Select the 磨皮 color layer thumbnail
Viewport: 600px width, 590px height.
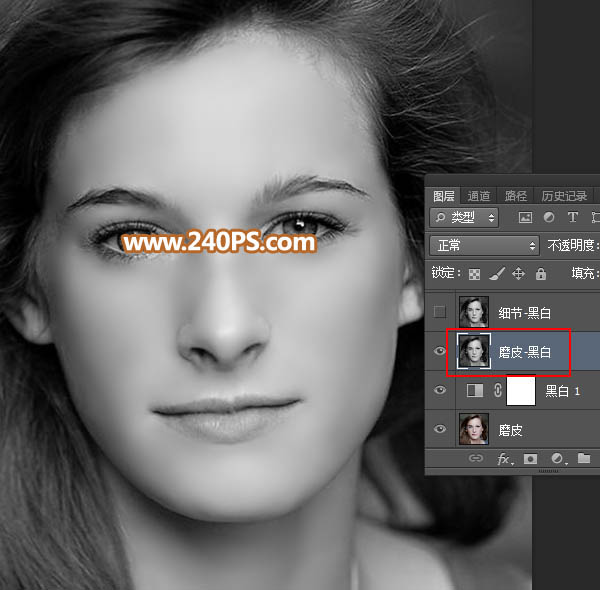[x=474, y=429]
